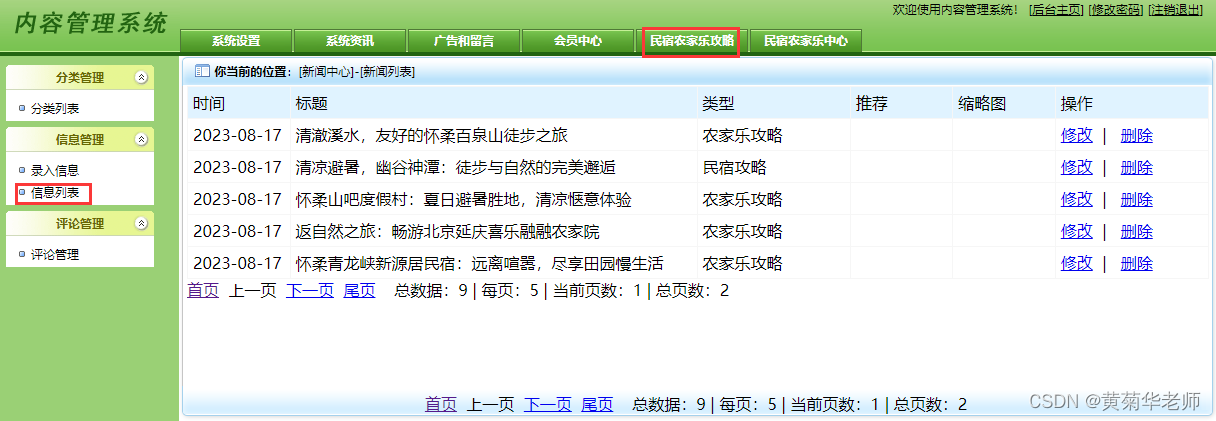The width and height of the screenshot is (1216, 421).
Task: Edit the 清凉避暑，幽谷神潭 entry
Action: (x=1077, y=168)
